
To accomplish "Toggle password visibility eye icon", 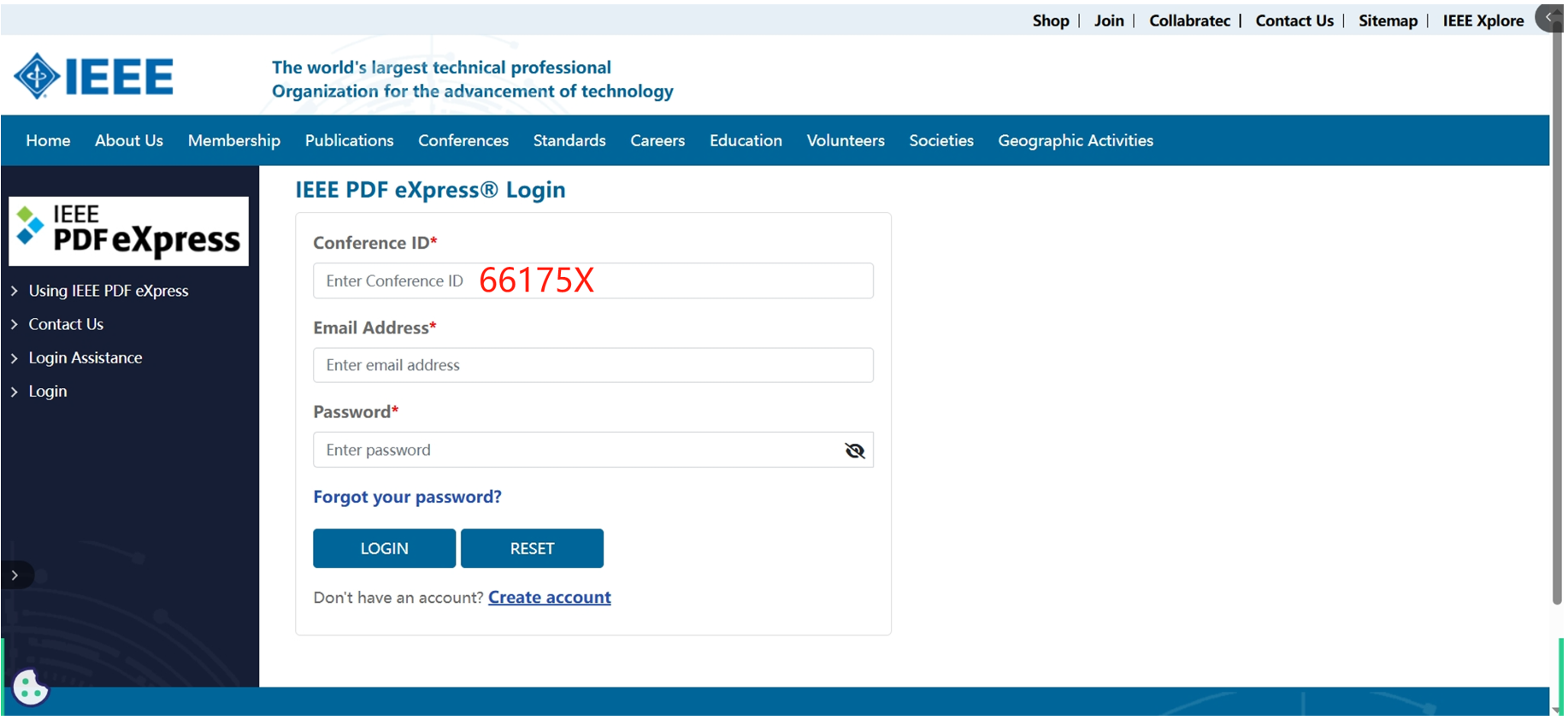I will (x=854, y=451).
